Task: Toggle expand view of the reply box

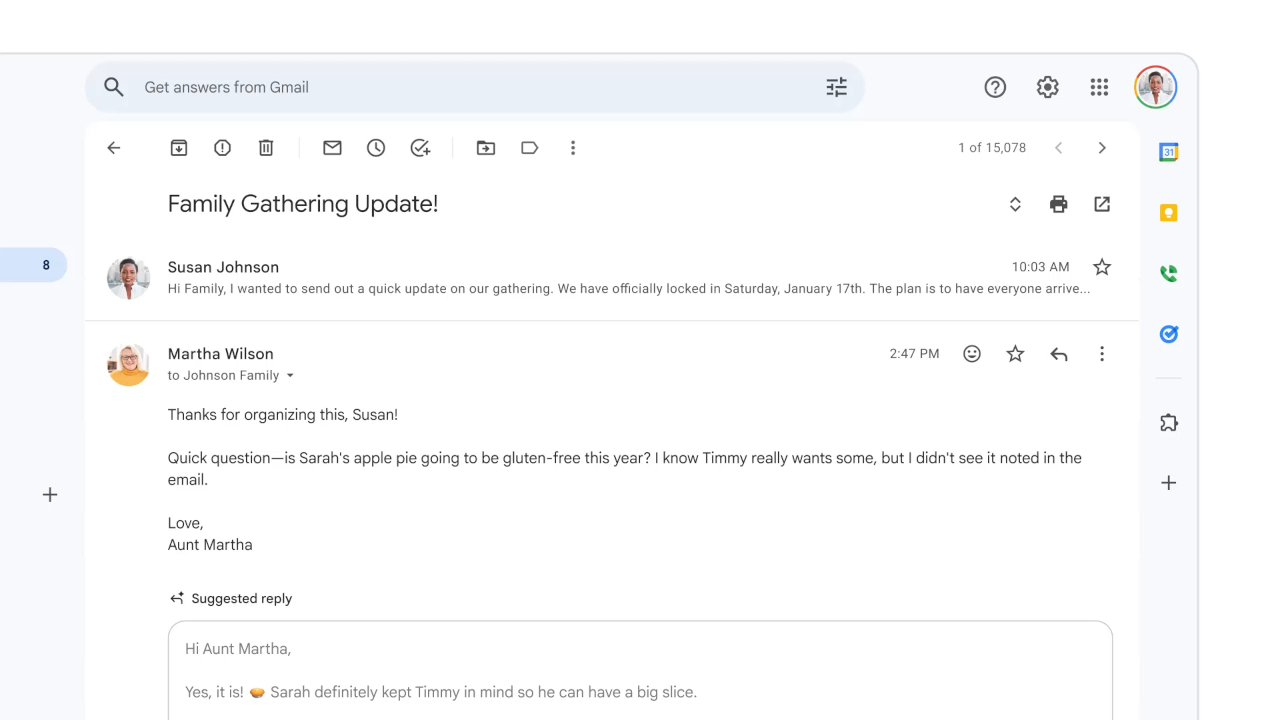Action: coord(1015,204)
